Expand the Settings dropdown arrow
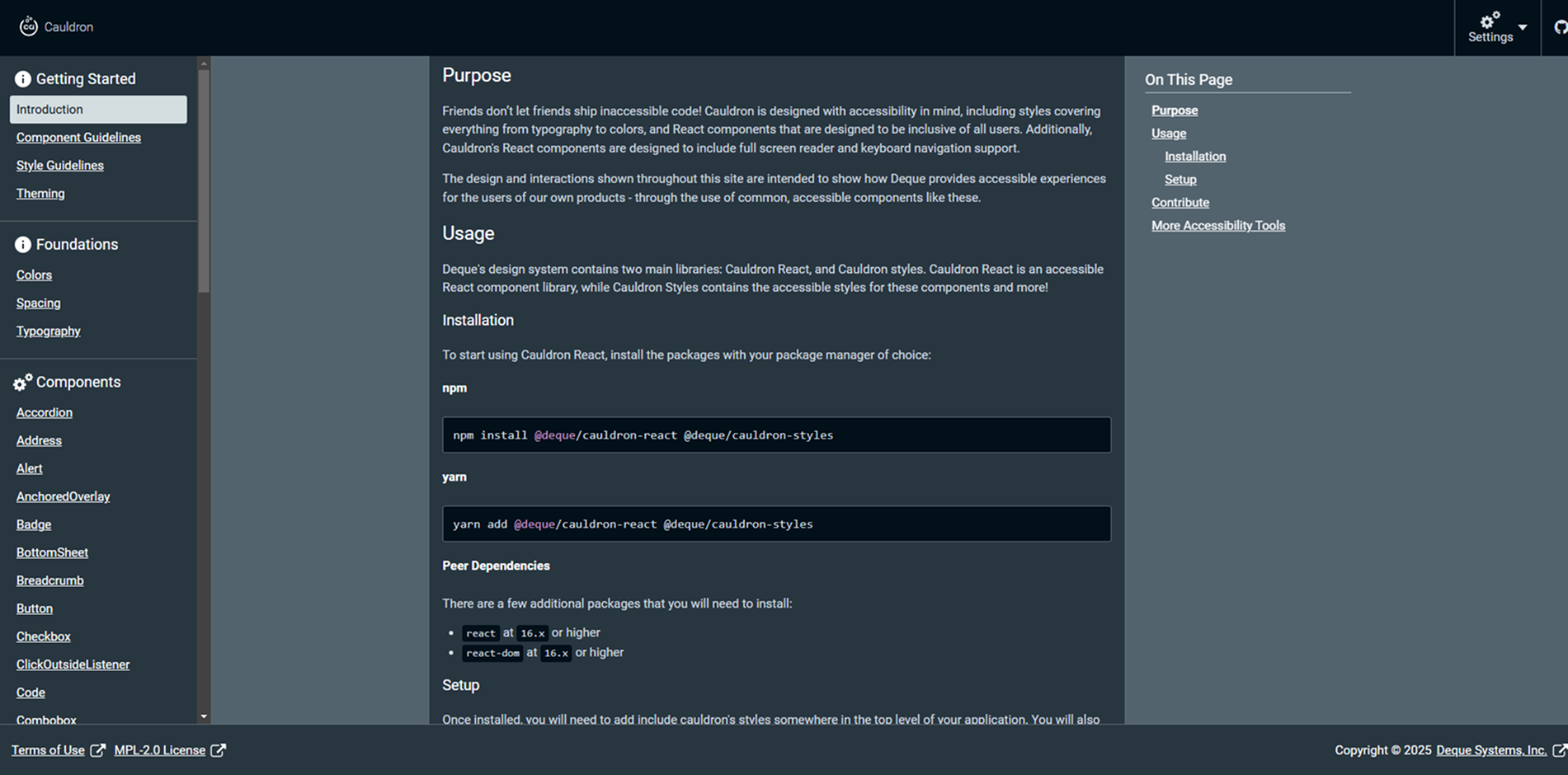 click(x=1523, y=27)
